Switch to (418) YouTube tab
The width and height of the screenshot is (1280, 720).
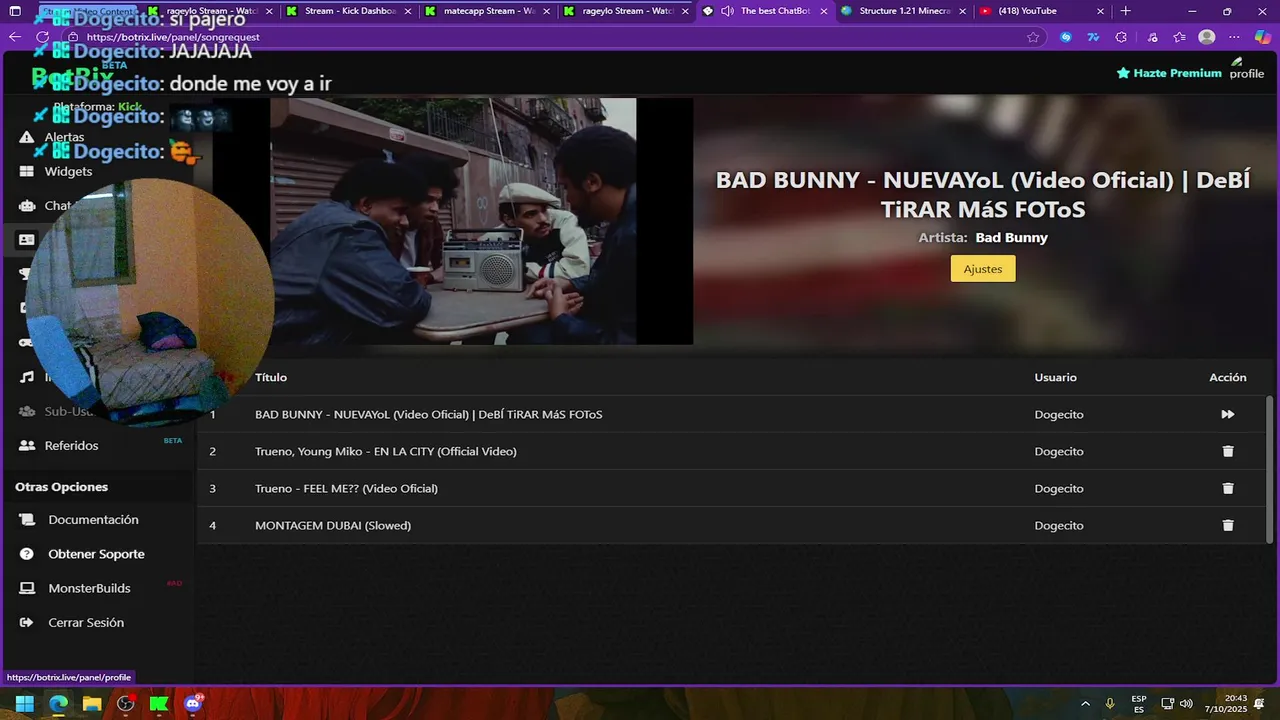tap(1043, 11)
